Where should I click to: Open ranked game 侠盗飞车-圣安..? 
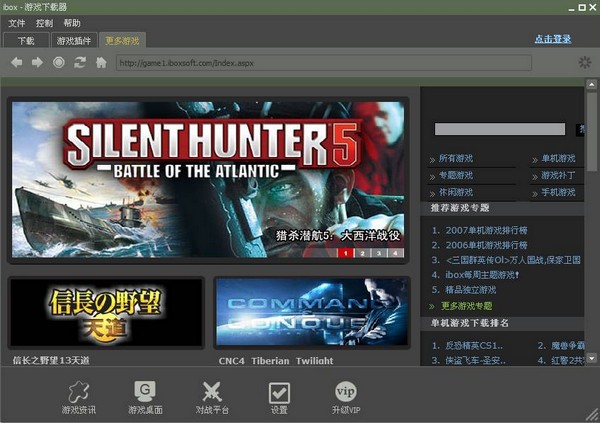[475, 360]
